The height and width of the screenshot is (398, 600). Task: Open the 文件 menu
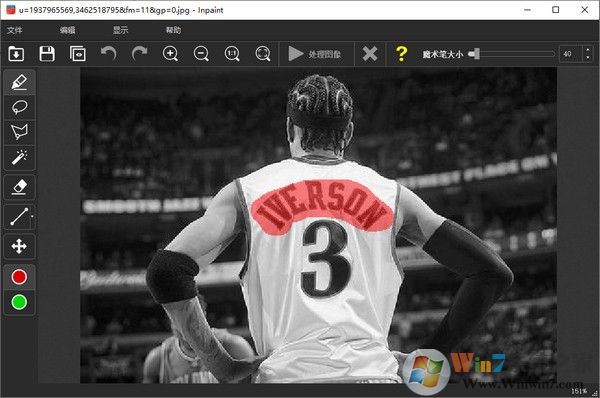[15, 30]
